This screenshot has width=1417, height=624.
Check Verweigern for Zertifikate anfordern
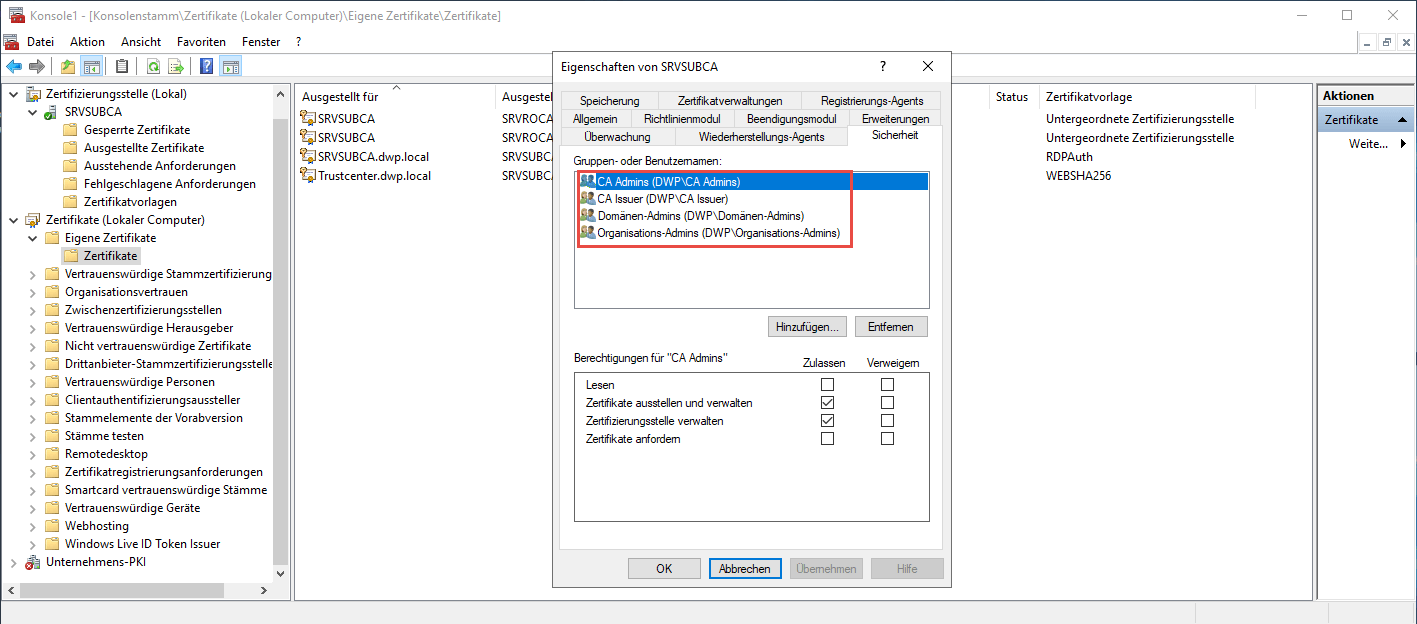[887, 439]
